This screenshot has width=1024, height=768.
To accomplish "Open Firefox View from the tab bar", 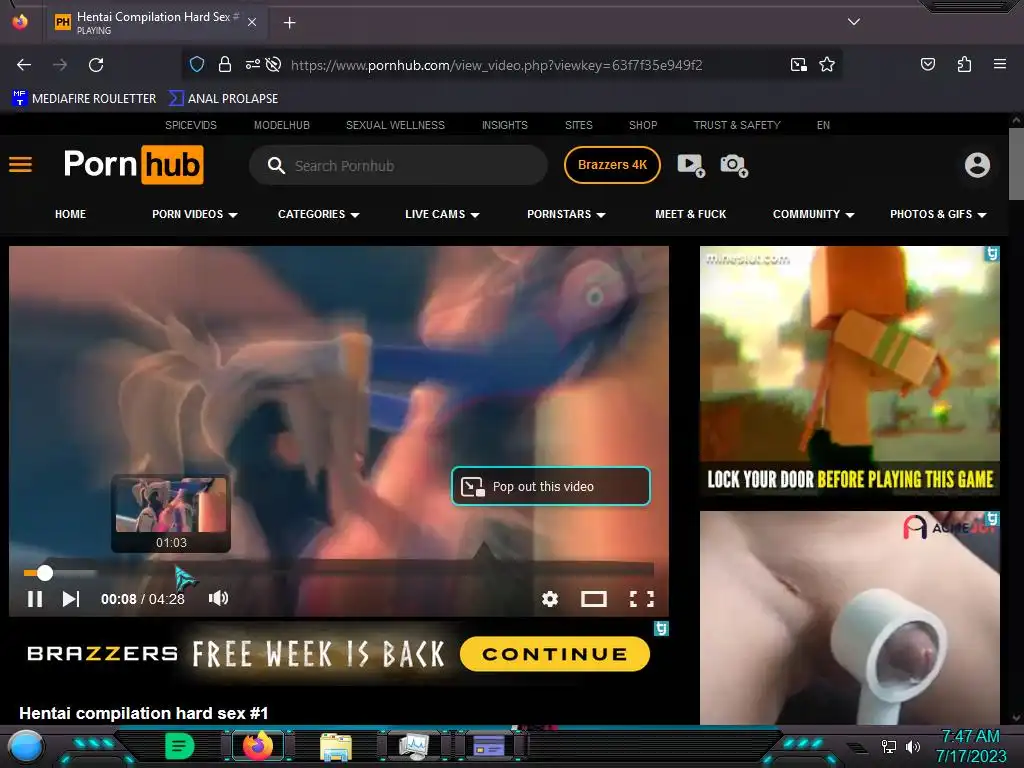I will 20,22.
